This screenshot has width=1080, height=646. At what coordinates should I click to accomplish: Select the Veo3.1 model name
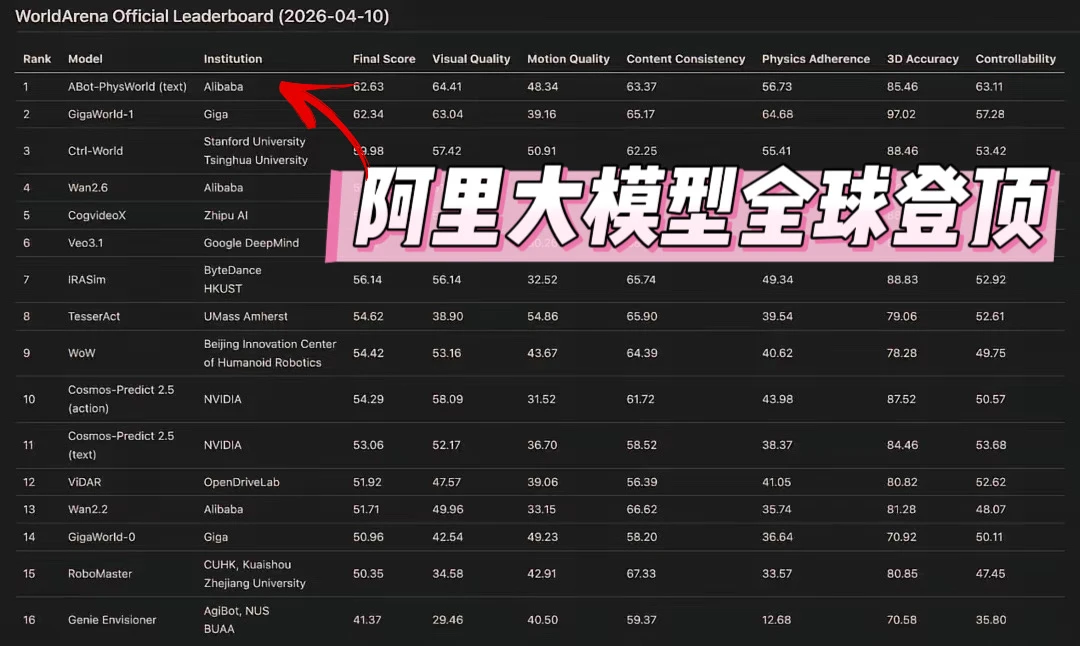point(85,243)
